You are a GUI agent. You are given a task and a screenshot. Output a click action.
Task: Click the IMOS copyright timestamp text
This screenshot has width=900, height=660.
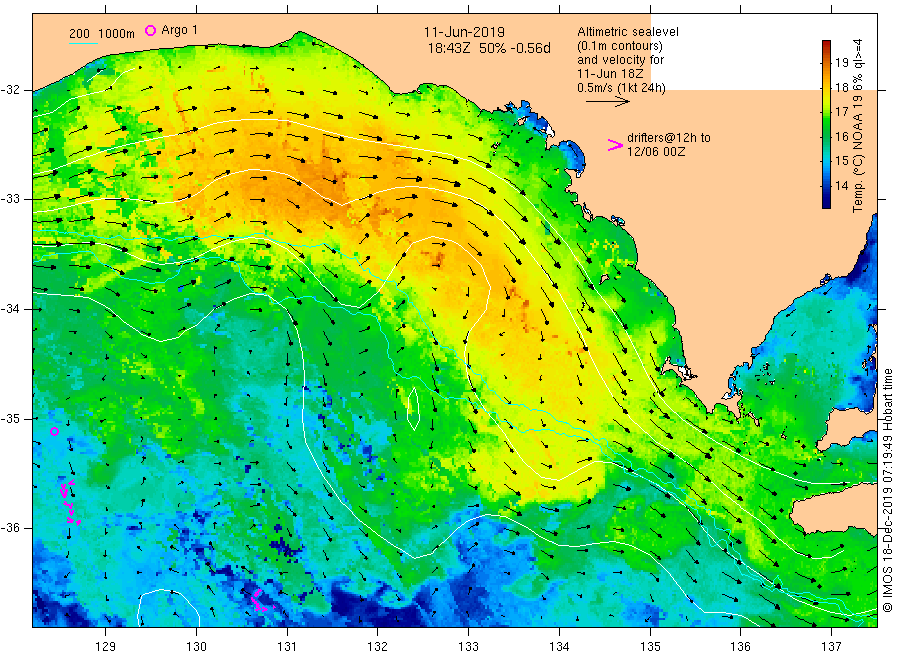888,490
